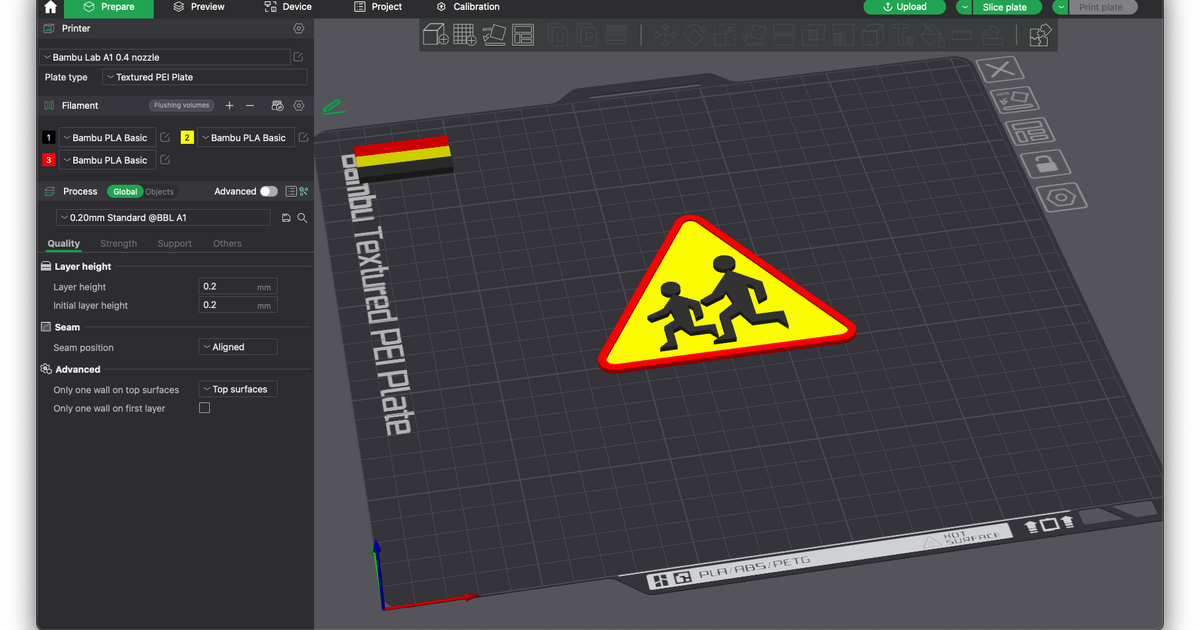Switch to the Preview tab

click(199, 7)
